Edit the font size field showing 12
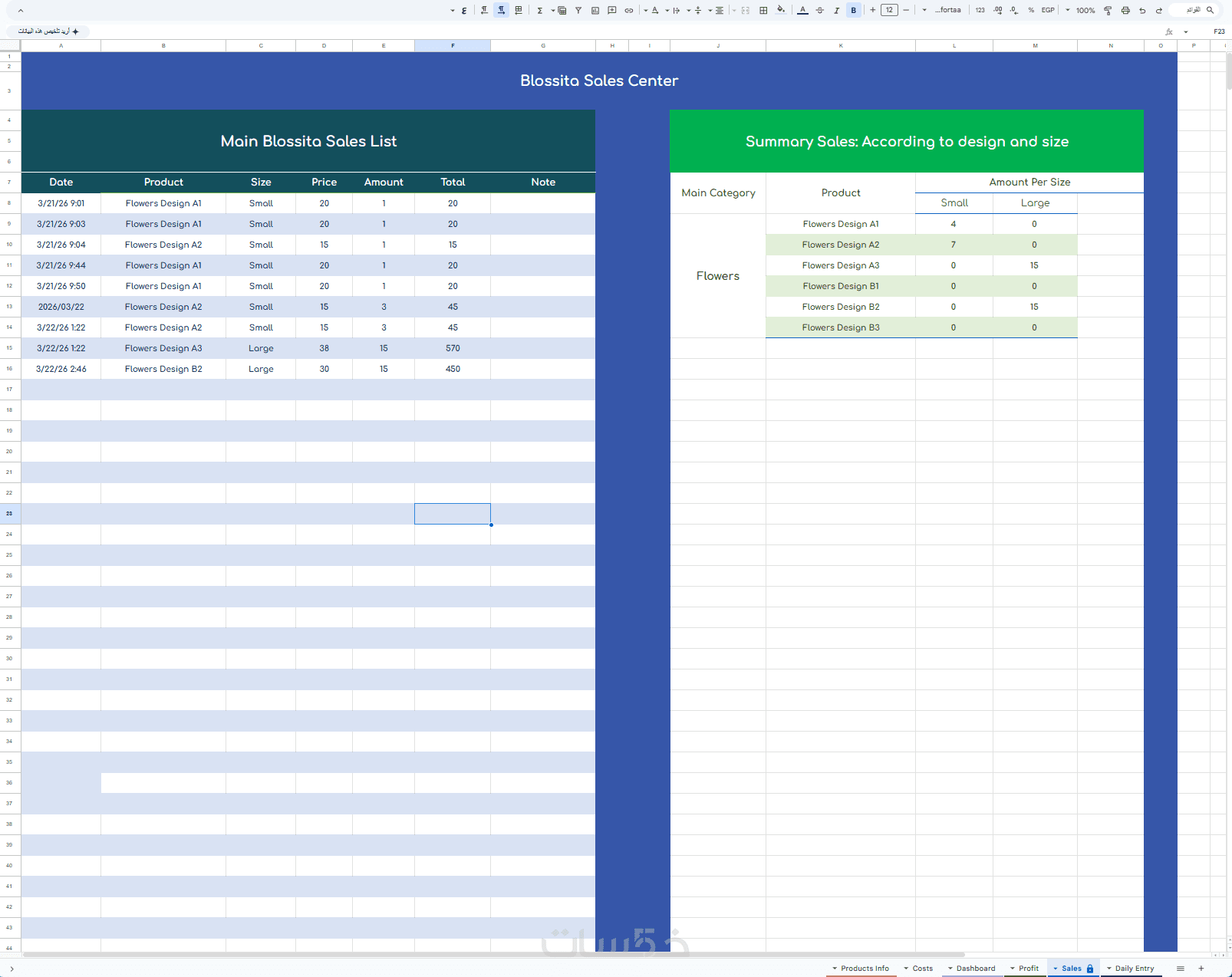The width and height of the screenshot is (1232, 977). point(889,10)
